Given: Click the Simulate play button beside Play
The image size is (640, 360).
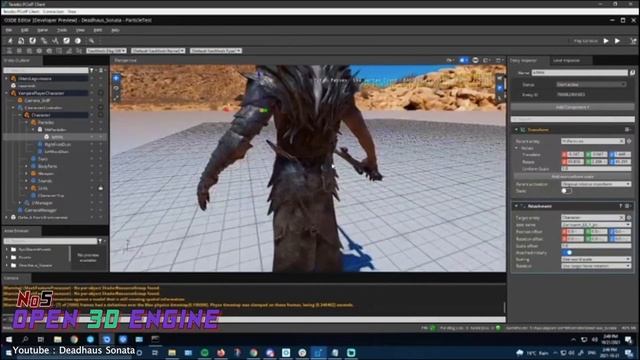Looking at the screenshot, I should 618,41.
